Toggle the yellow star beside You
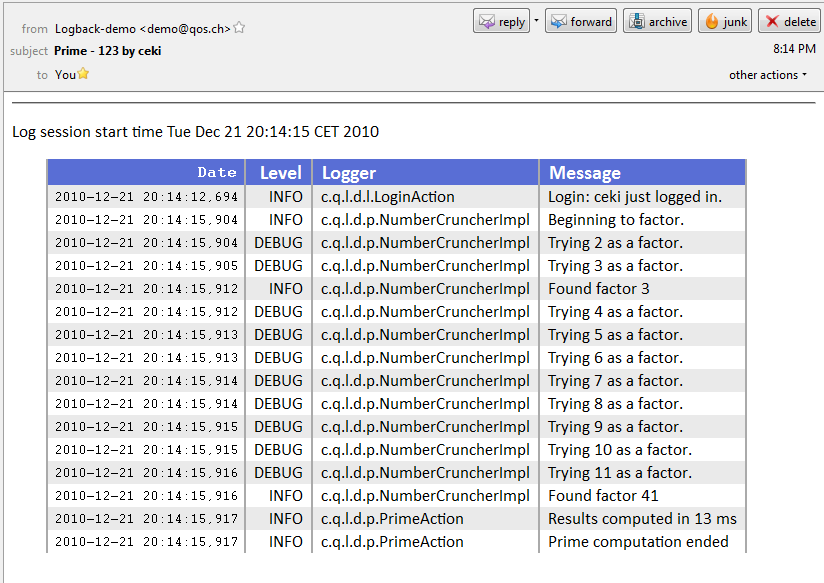 coord(83,74)
